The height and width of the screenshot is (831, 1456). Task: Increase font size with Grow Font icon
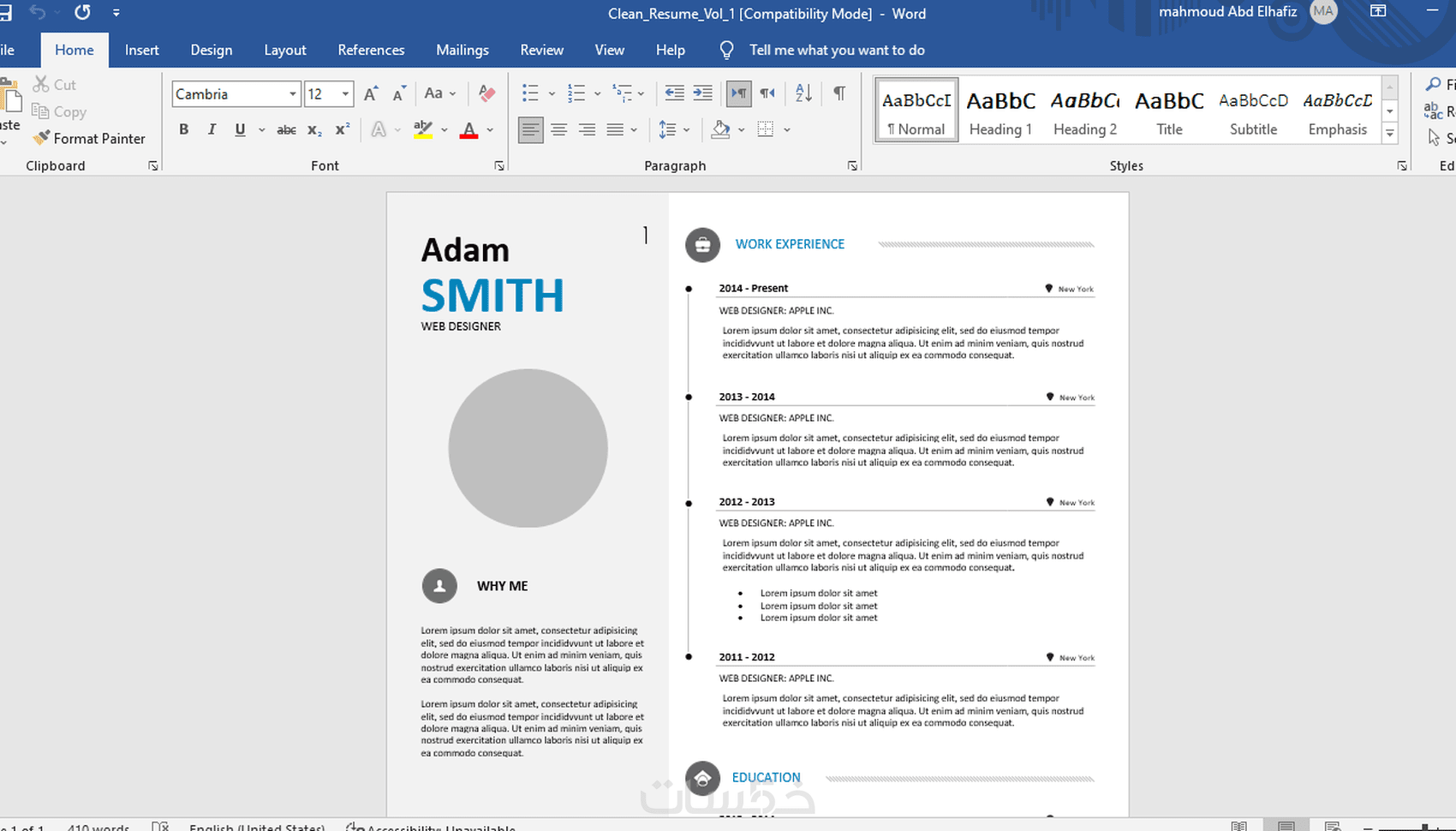click(370, 94)
